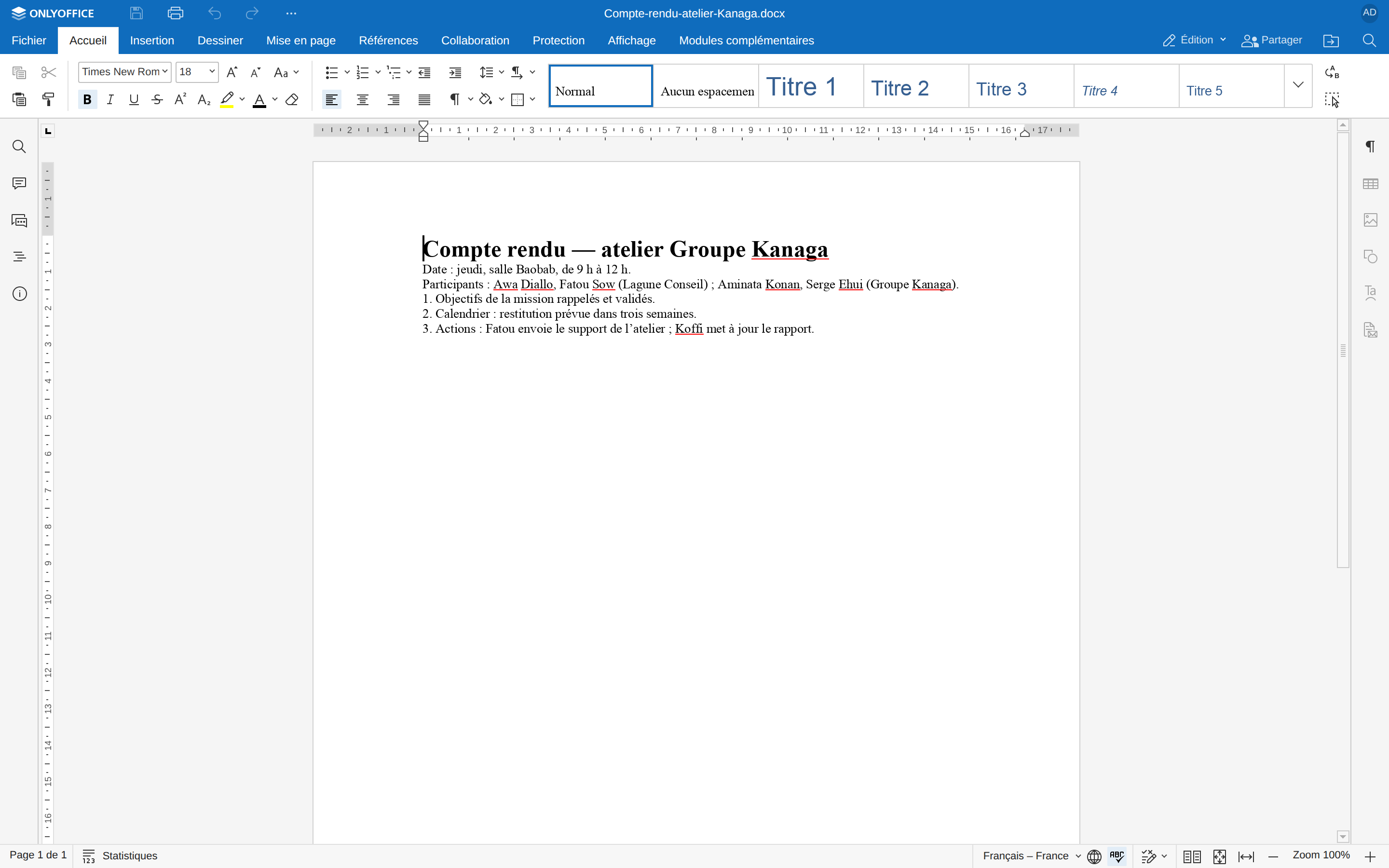Open shape settings in right sidebar
The height and width of the screenshot is (868, 1389).
coord(1371,257)
